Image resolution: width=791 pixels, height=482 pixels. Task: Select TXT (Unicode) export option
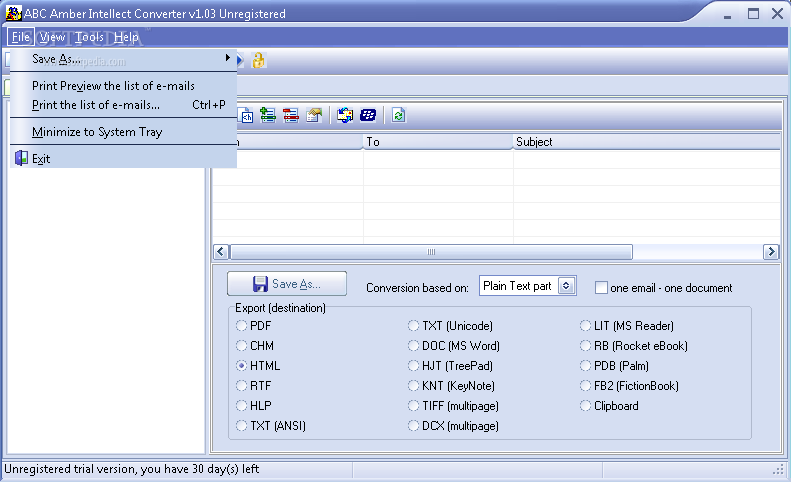[414, 326]
